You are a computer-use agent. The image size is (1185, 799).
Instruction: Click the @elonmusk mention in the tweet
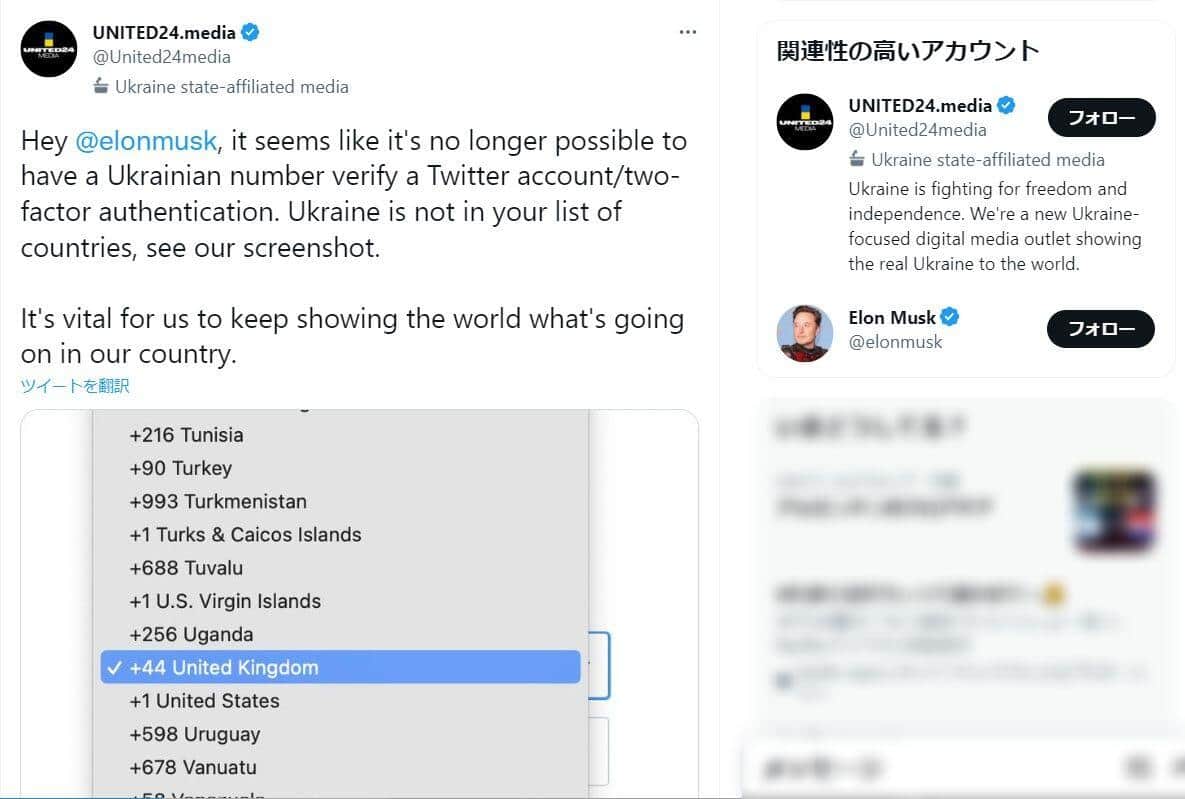(146, 140)
